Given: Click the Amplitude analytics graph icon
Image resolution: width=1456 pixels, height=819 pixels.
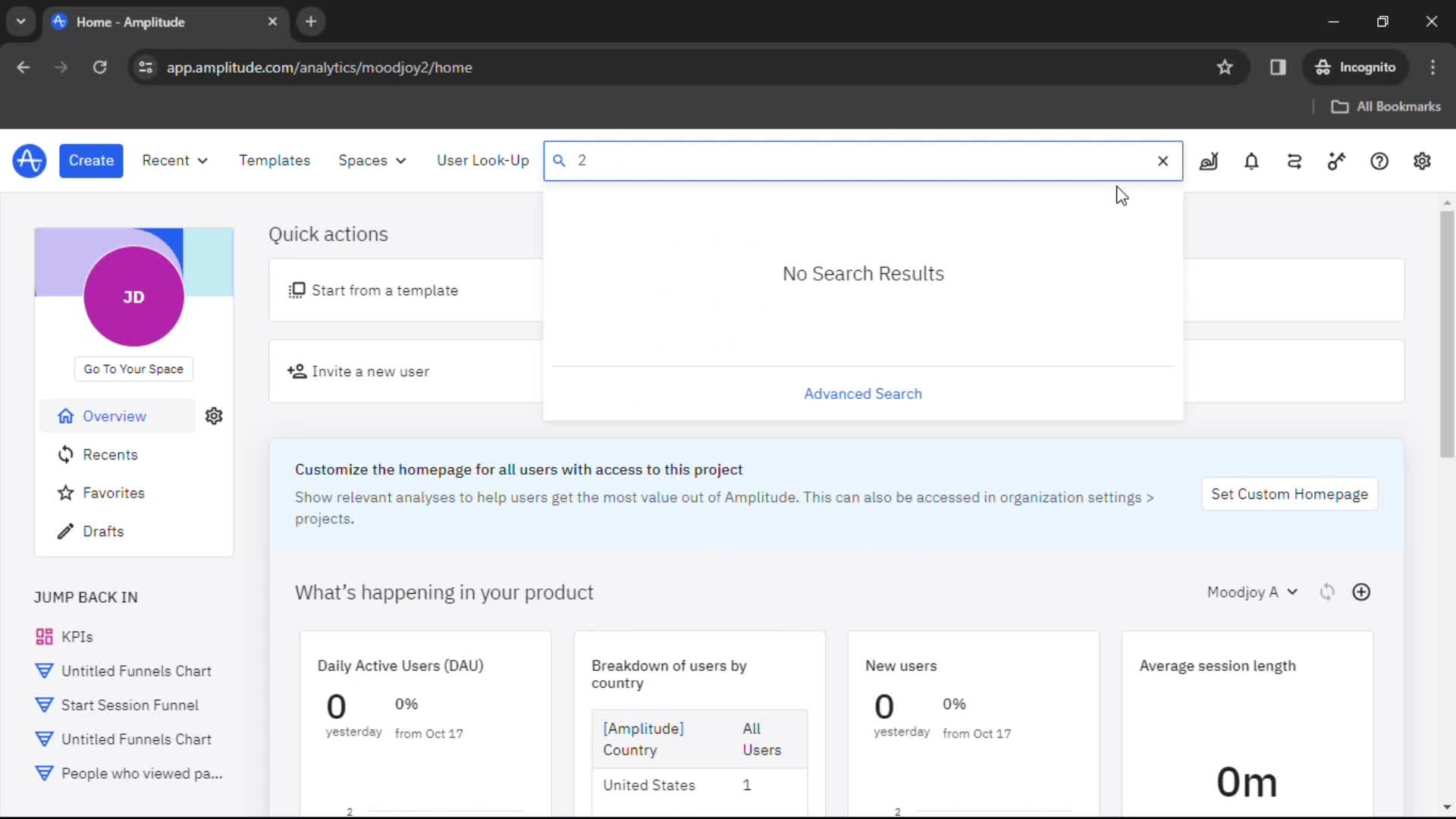Looking at the screenshot, I should pos(29,161).
